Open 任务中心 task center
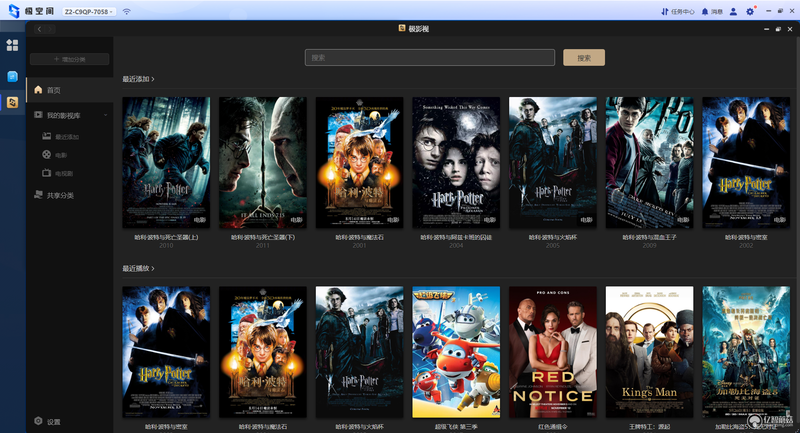The height and width of the screenshot is (433, 800). (678, 11)
